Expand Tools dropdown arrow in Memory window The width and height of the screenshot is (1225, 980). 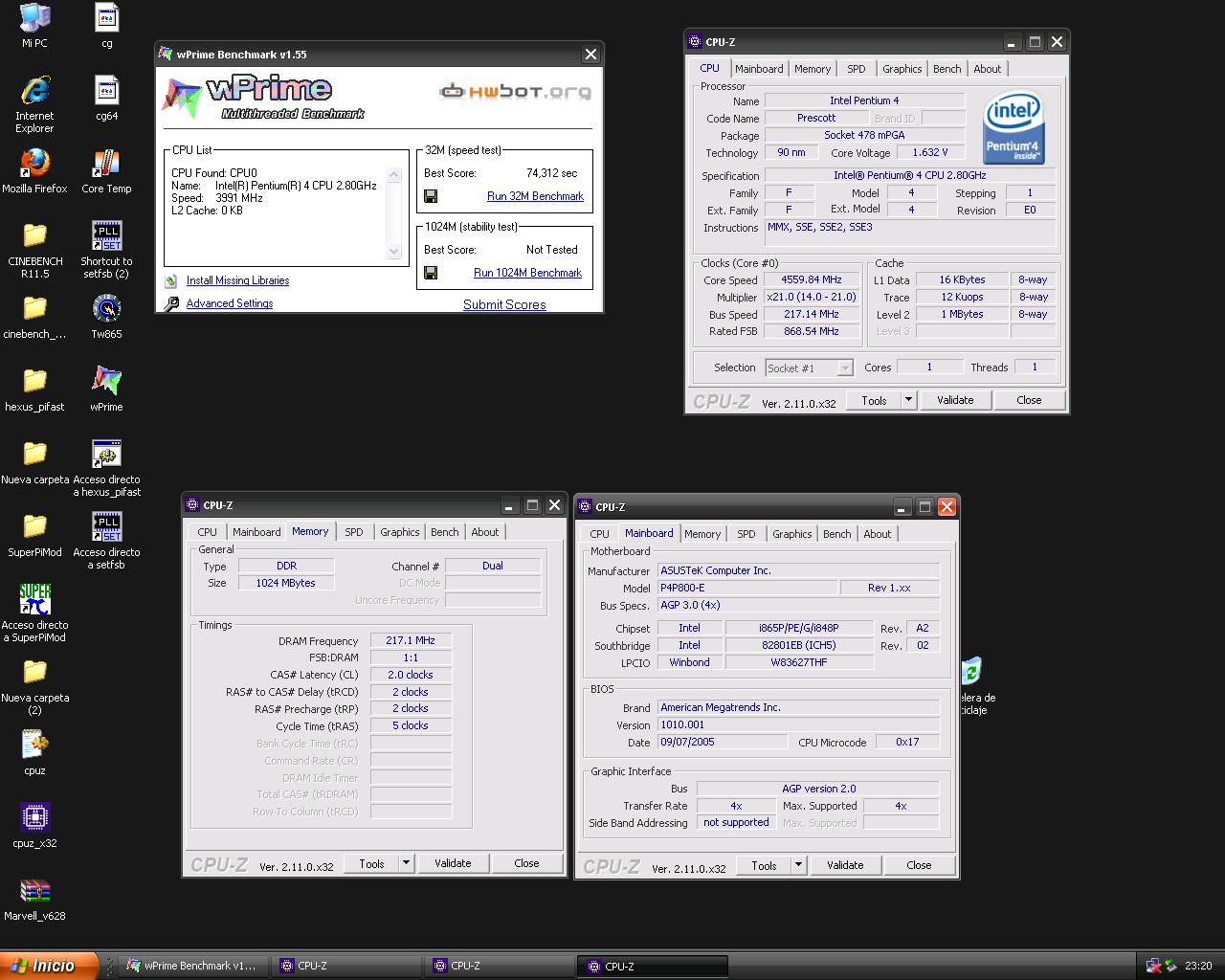[406, 863]
